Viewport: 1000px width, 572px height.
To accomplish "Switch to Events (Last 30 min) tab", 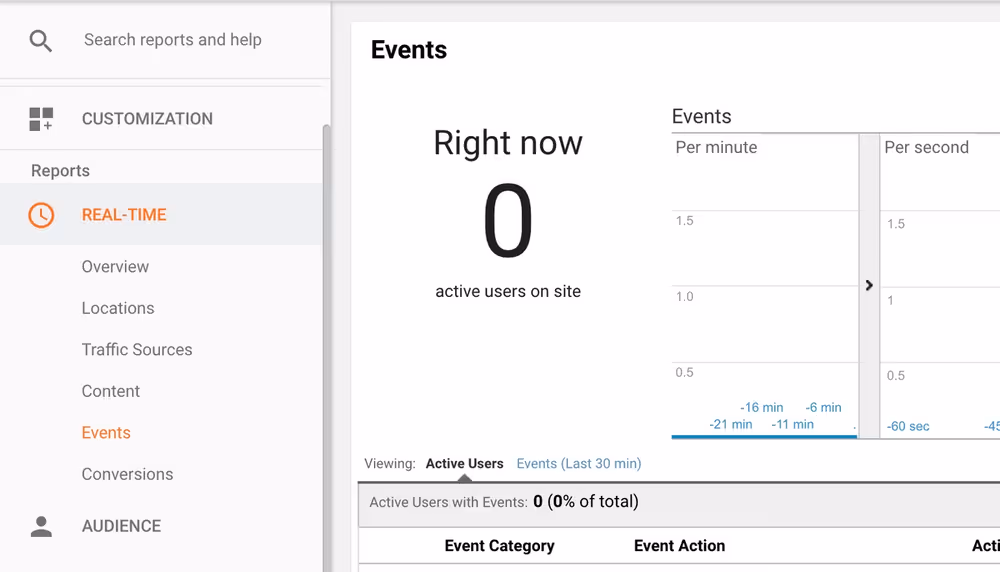I will coord(579,464).
